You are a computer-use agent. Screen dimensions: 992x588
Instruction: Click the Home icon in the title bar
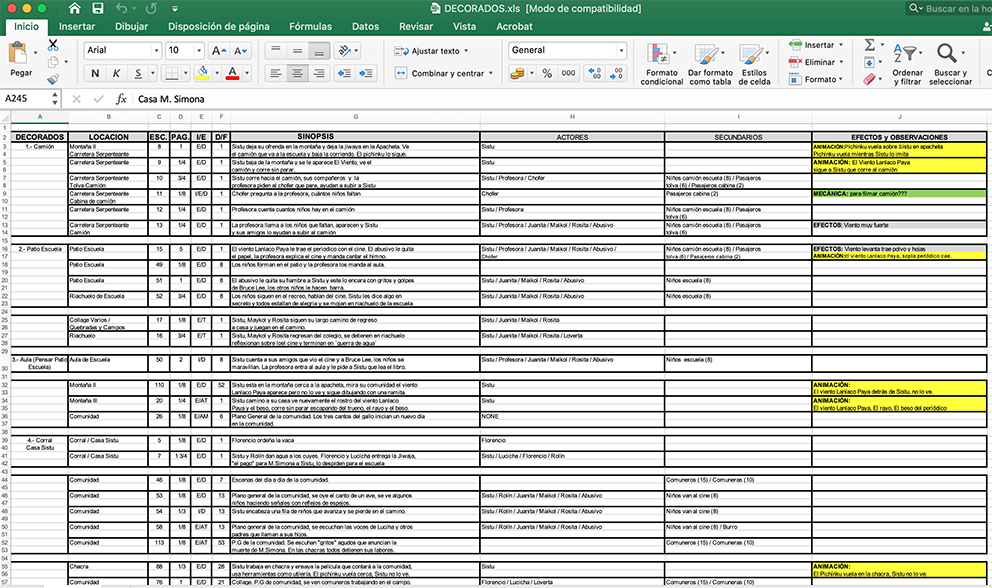click(75, 8)
